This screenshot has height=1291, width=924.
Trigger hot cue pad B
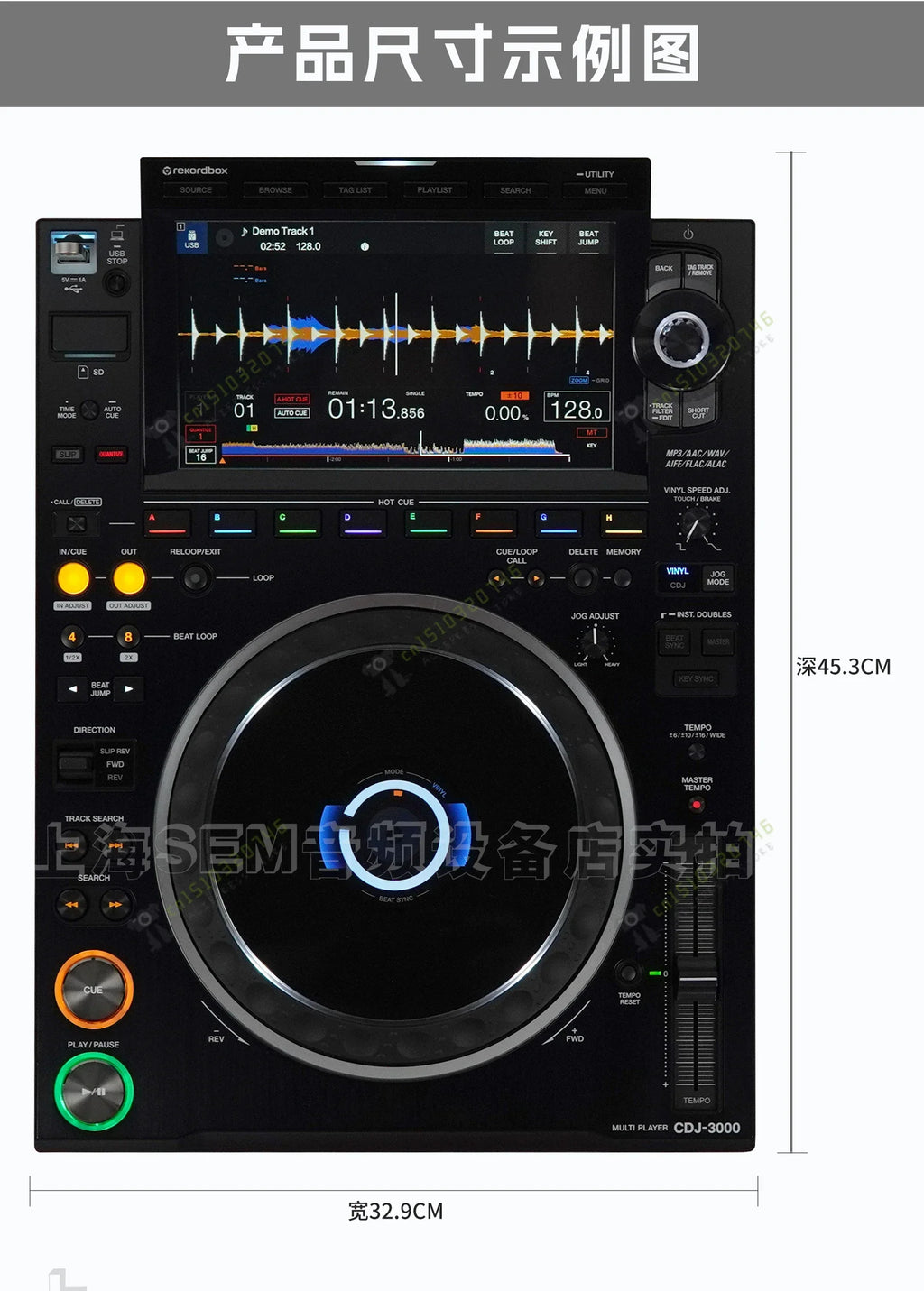pyautogui.click(x=233, y=522)
